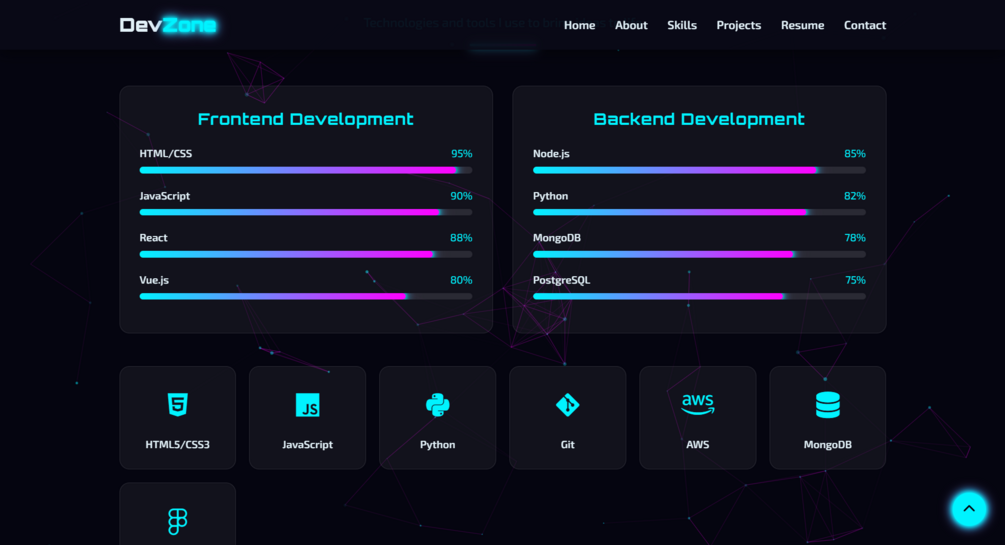The height and width of the screenshot is (545, 1005).
Task: Click the Vue.js progress bar
Action: 306,296
